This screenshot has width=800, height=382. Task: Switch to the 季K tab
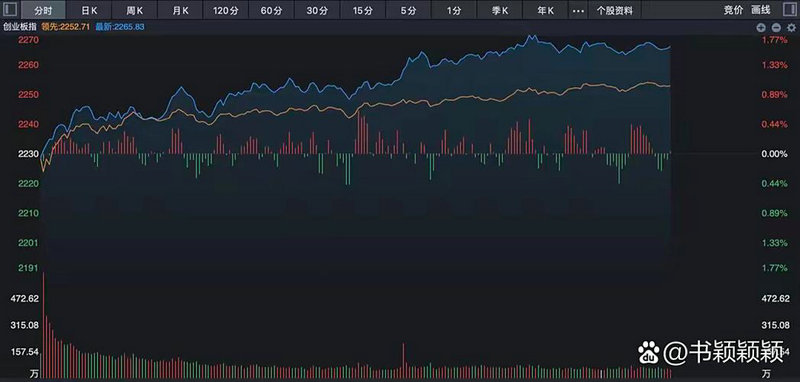pyautogui.click(x=499, y=10)
